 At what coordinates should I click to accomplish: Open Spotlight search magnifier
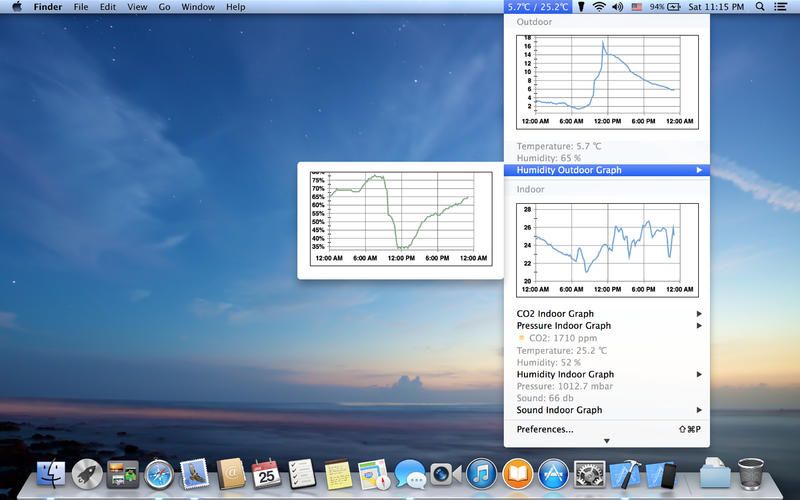point(760,7)
